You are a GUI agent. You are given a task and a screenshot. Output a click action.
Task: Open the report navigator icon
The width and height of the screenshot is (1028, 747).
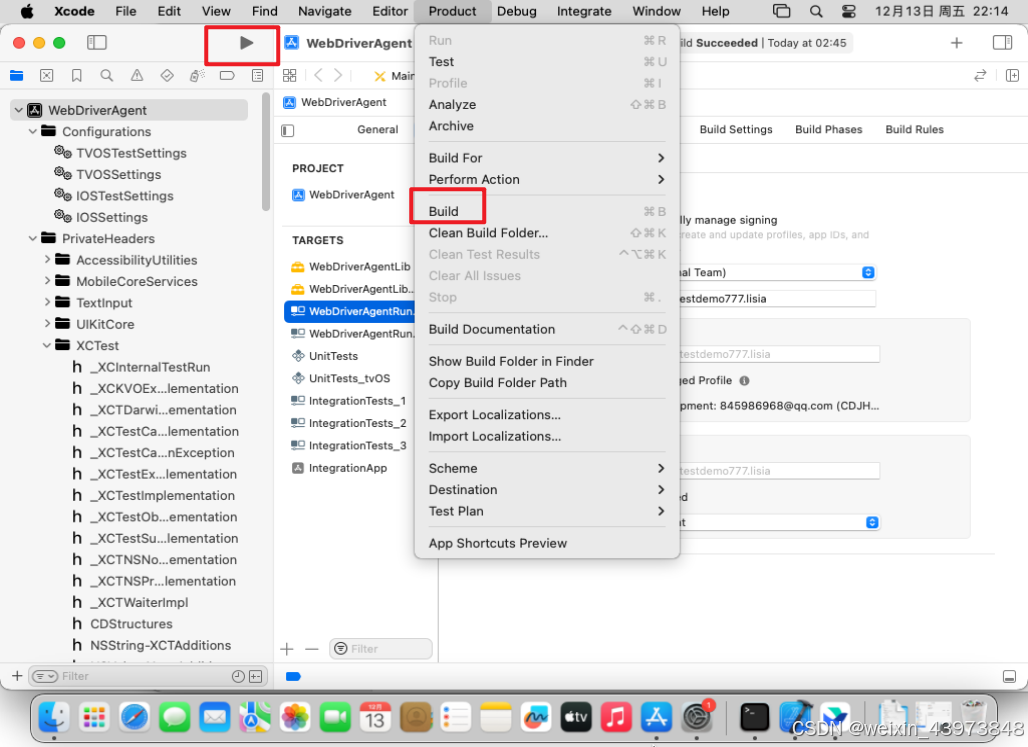[x=257, y=75]
